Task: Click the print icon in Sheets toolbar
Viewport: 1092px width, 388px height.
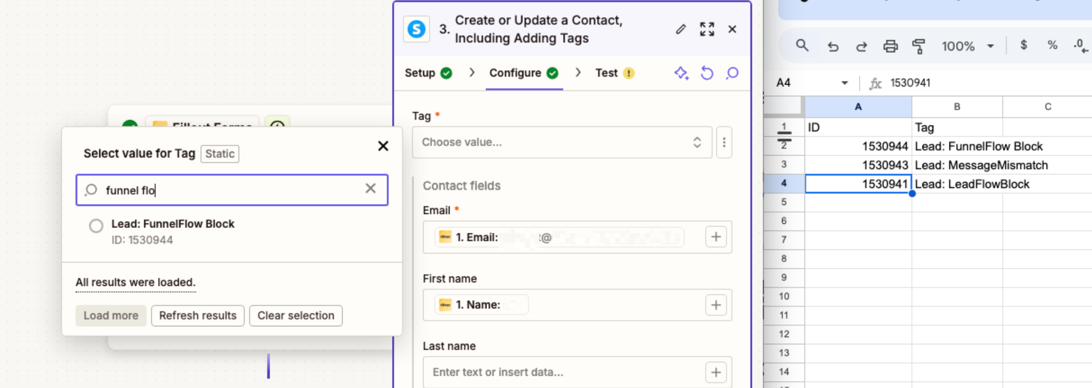Action: pyautogui.click(x=890, y=46)
